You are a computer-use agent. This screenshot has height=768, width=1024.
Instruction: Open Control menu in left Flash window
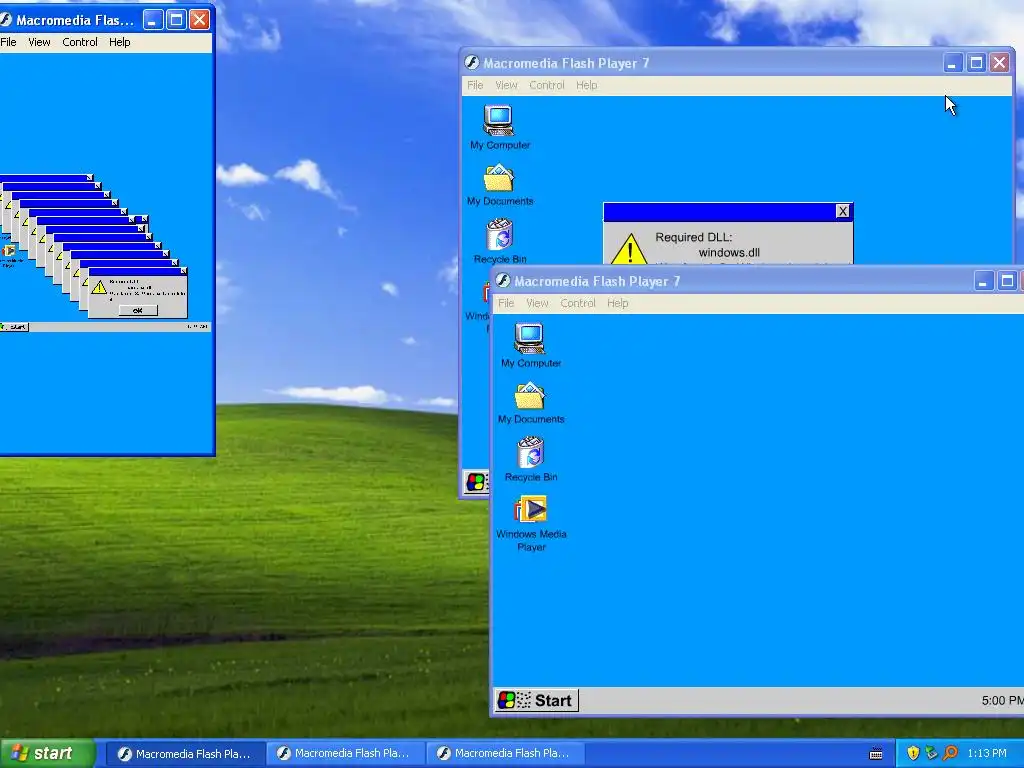point(80,42)
